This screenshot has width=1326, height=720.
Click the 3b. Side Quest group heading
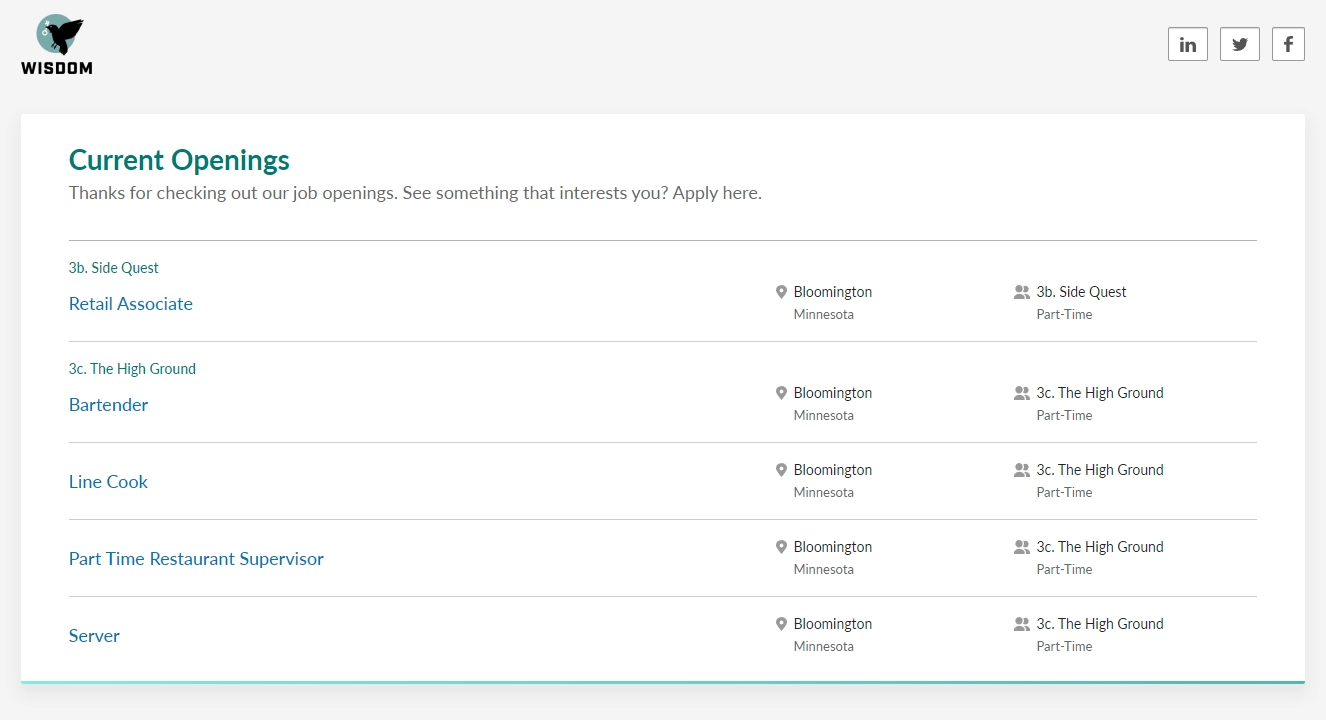[x=114, y=268]
